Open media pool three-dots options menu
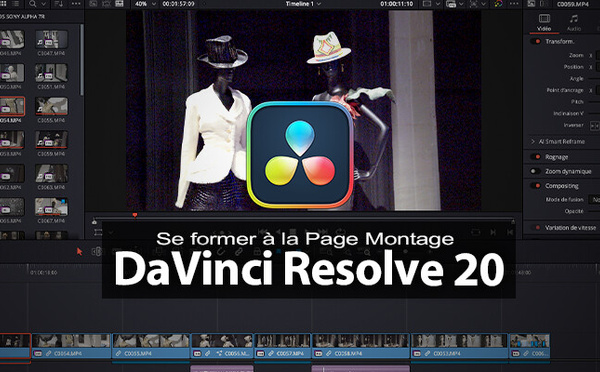 pos(76,4)
